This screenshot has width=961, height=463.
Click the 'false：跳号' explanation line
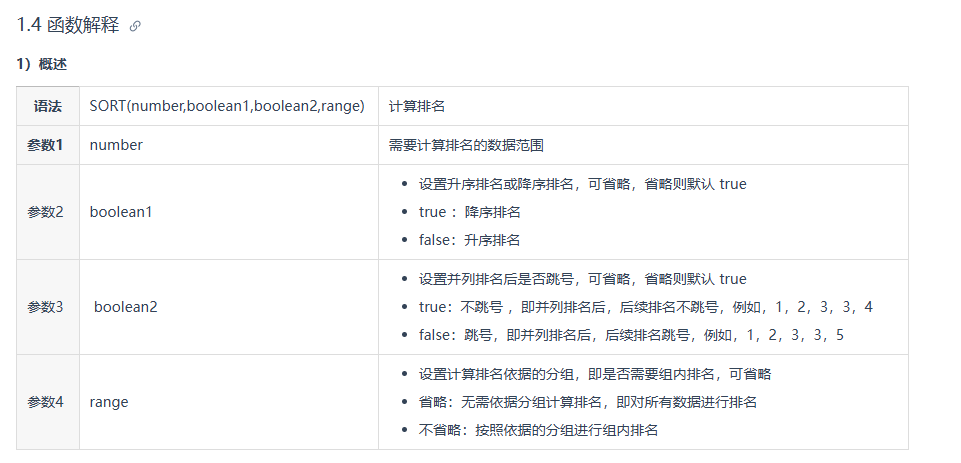pos(631,335)
